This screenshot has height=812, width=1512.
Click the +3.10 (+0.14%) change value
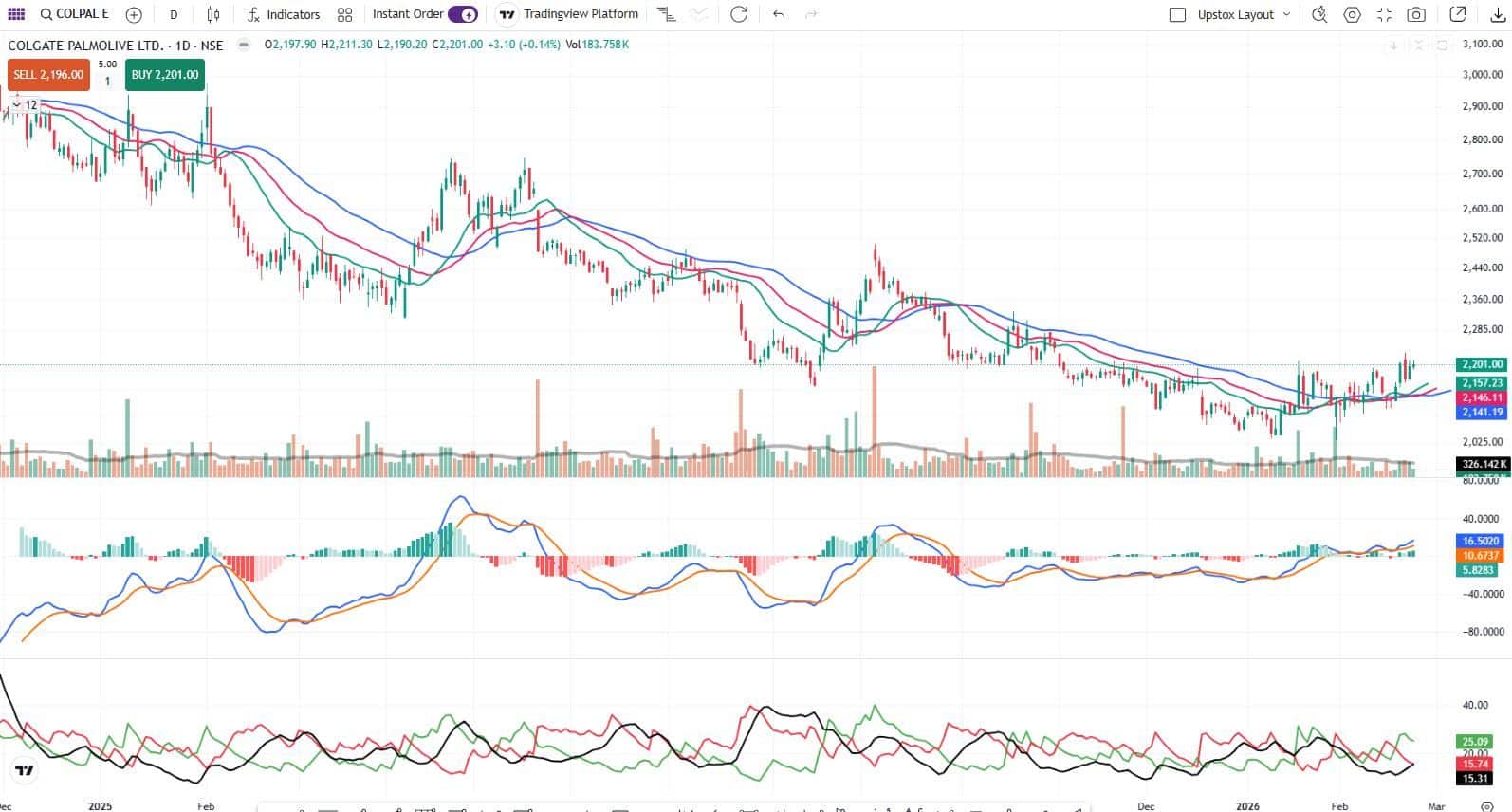(x=524, y=45)
